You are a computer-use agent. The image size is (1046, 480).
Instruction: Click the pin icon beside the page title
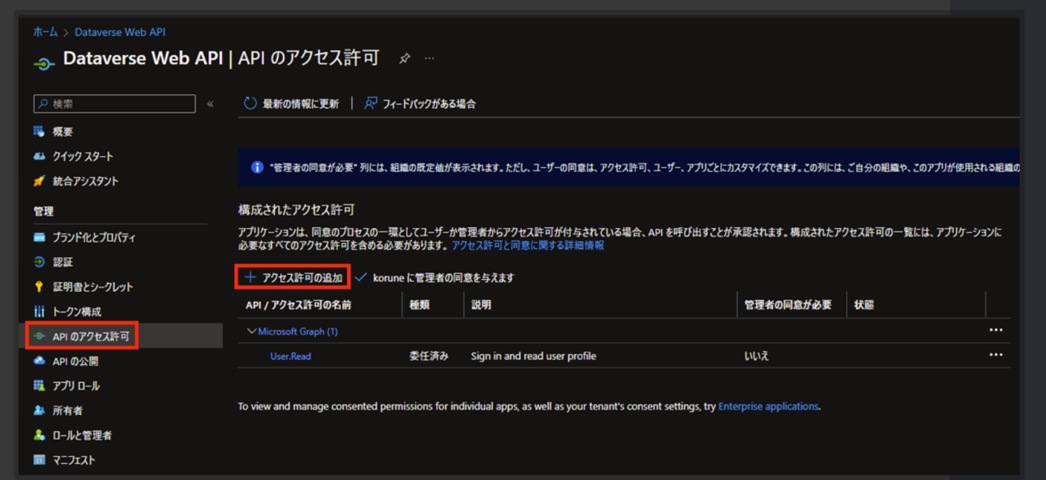[x=404, y=59]
